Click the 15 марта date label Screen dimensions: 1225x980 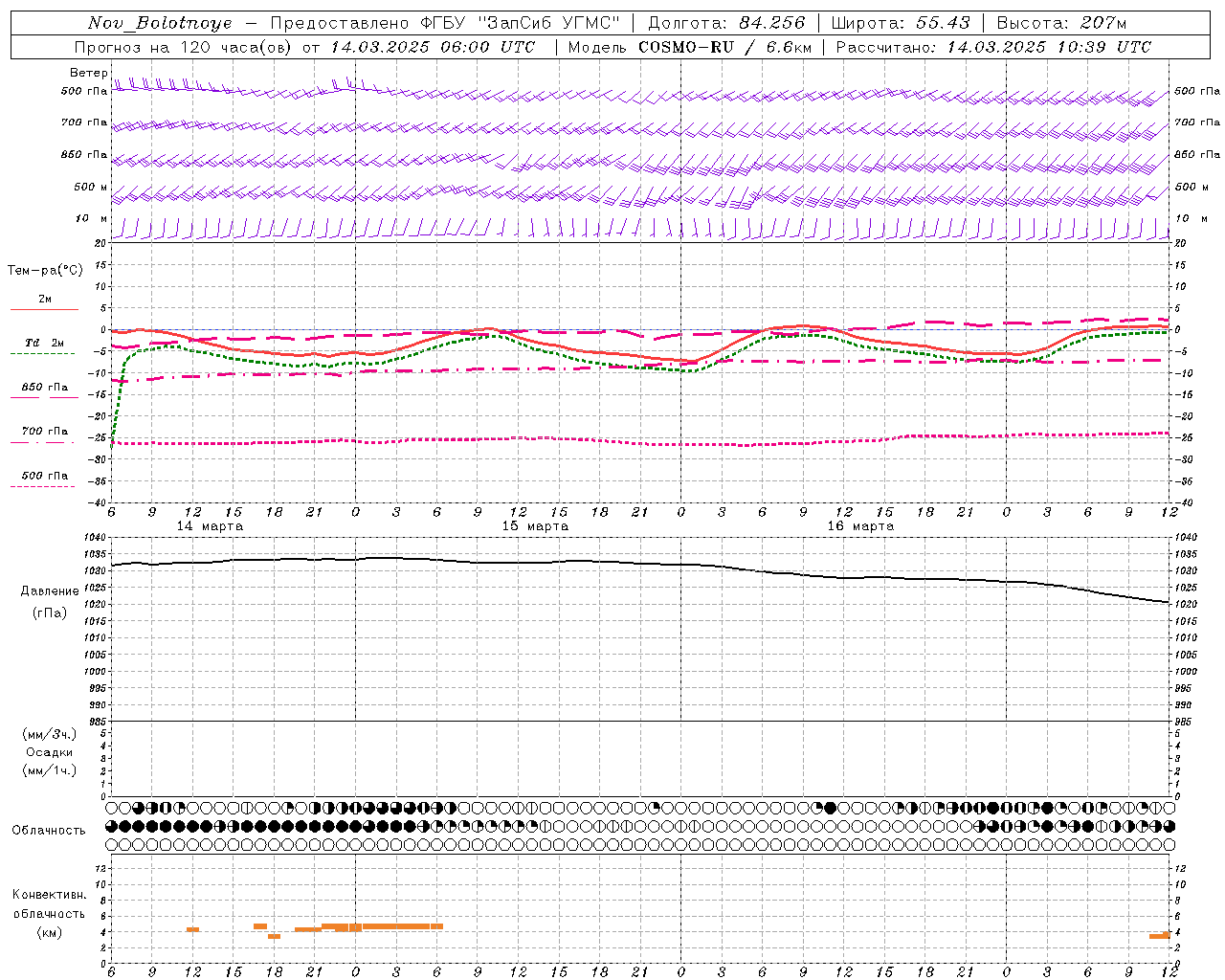(x=535, y=526)
